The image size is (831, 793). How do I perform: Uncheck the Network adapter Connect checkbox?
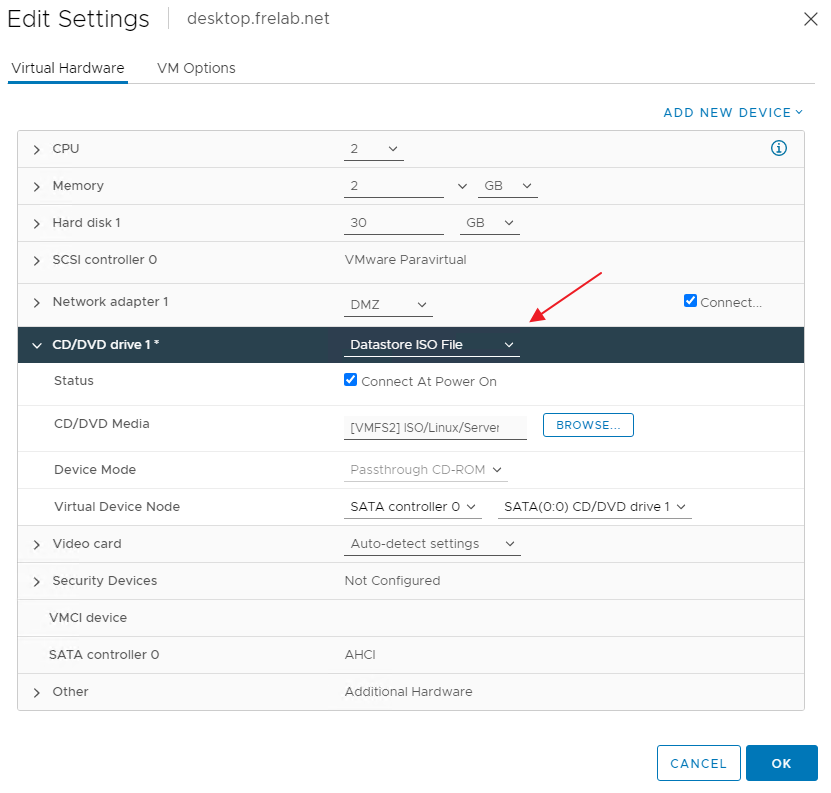coord(690,300)
